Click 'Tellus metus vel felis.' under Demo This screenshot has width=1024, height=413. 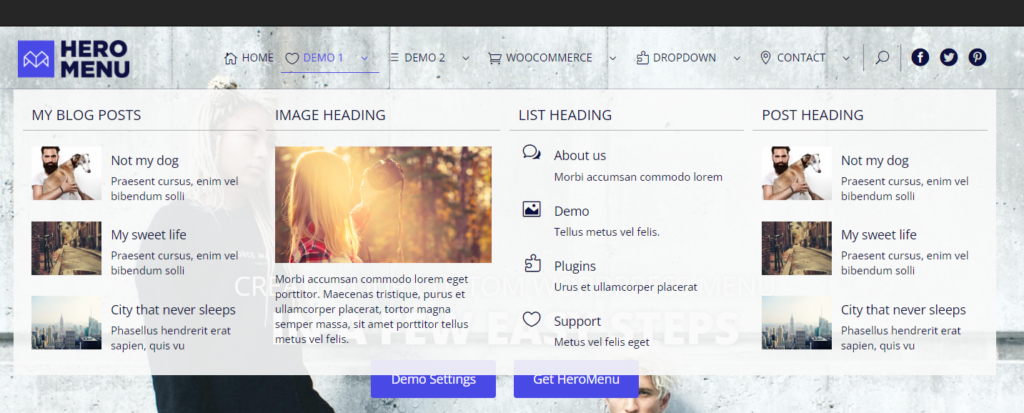607,232
